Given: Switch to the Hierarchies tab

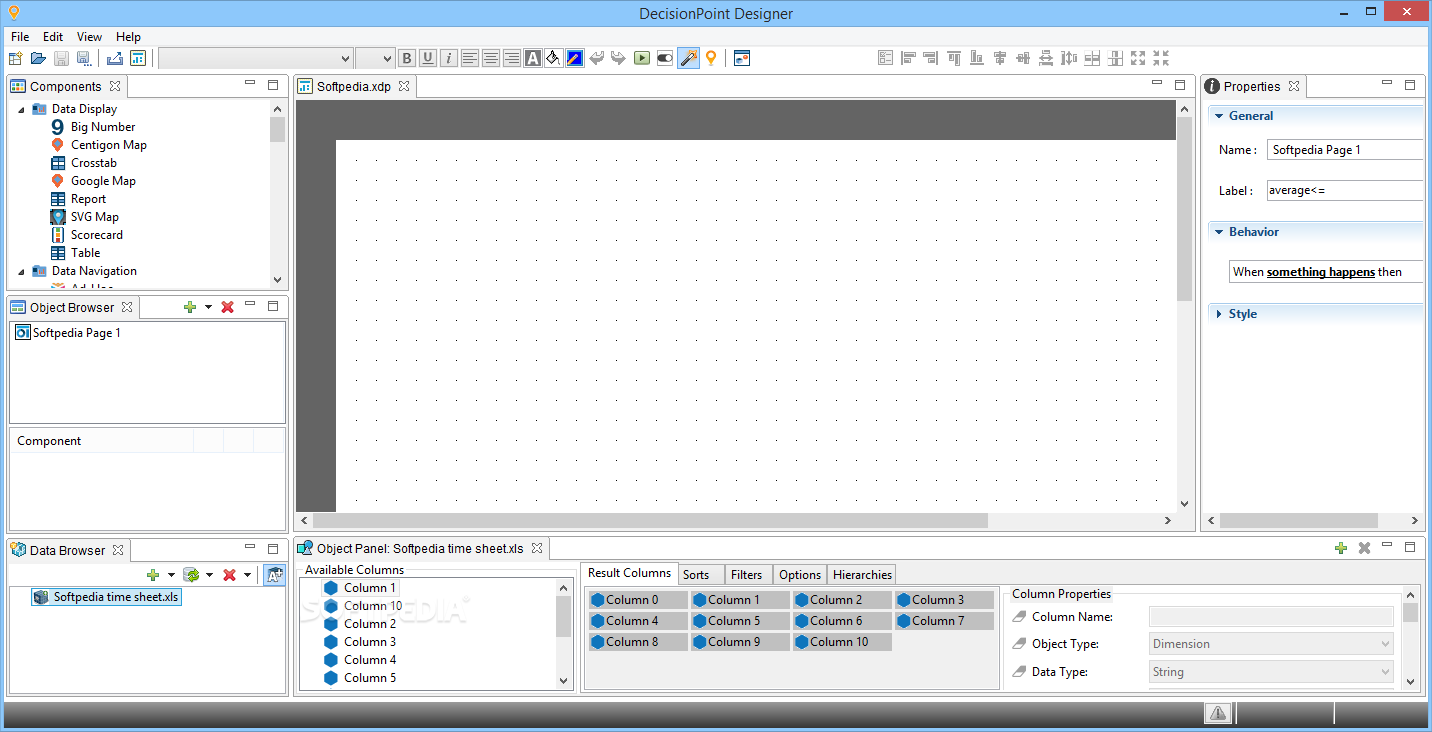Looking at the screenshot, I should pyautogui.click(x=862, y=574).
